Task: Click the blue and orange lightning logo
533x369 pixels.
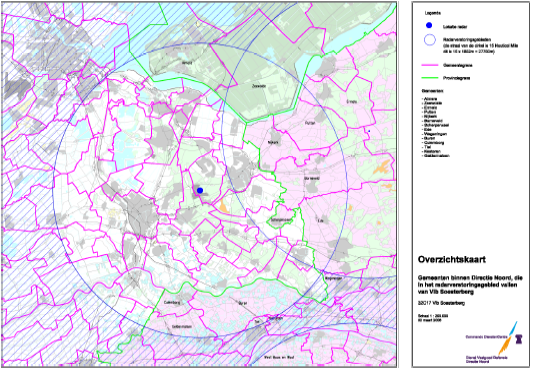Action: coord(508,338)
